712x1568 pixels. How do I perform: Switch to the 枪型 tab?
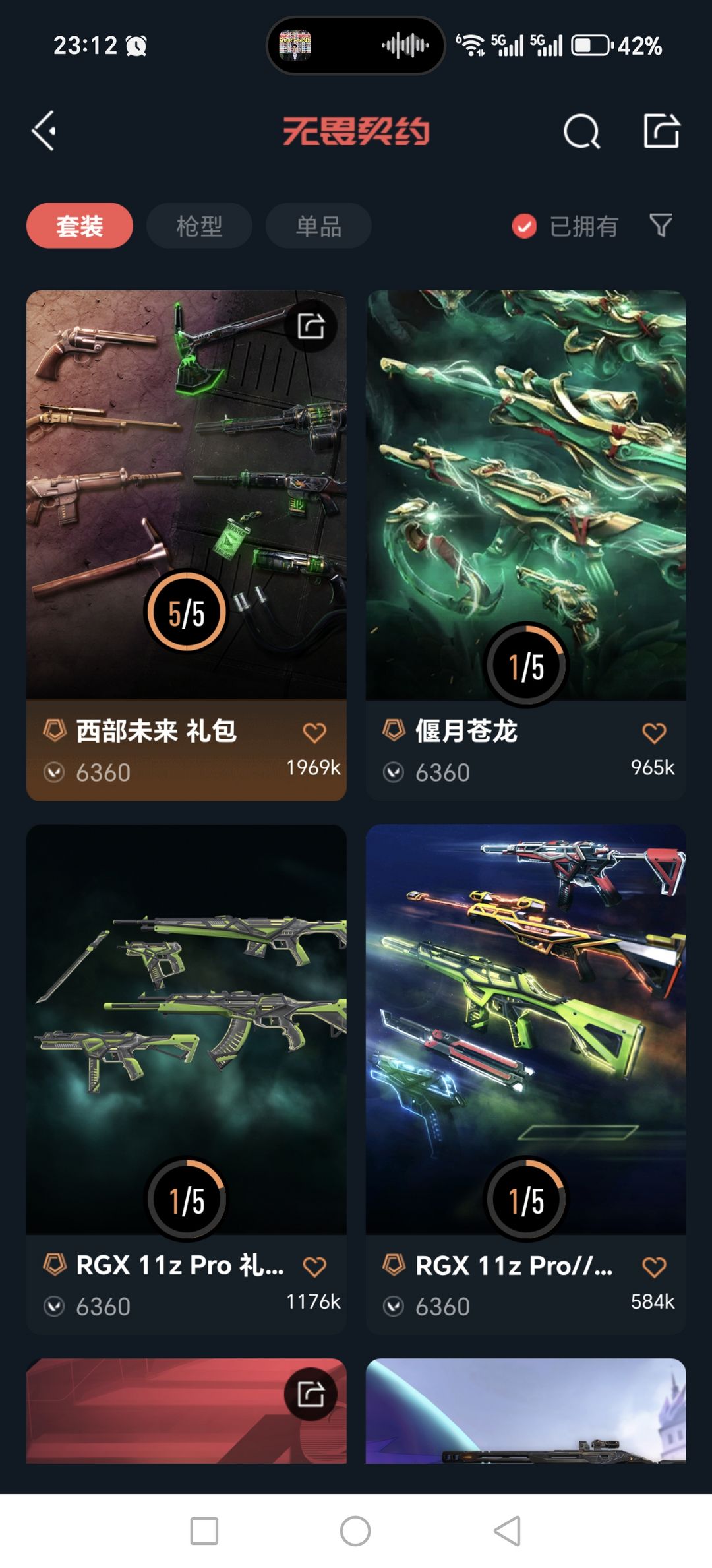199,226
